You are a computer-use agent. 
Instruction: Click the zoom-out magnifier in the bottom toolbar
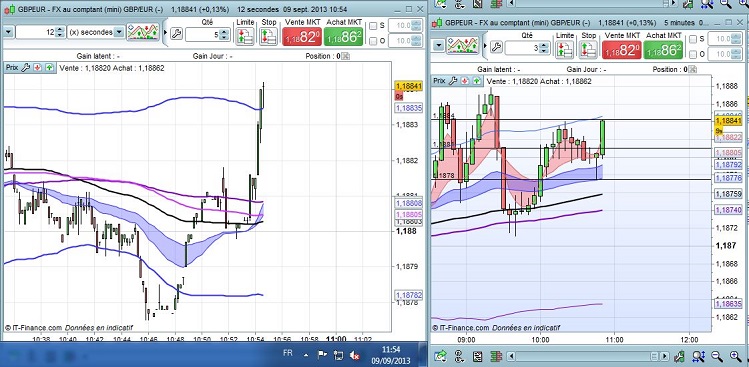click(x=717, y=356)
